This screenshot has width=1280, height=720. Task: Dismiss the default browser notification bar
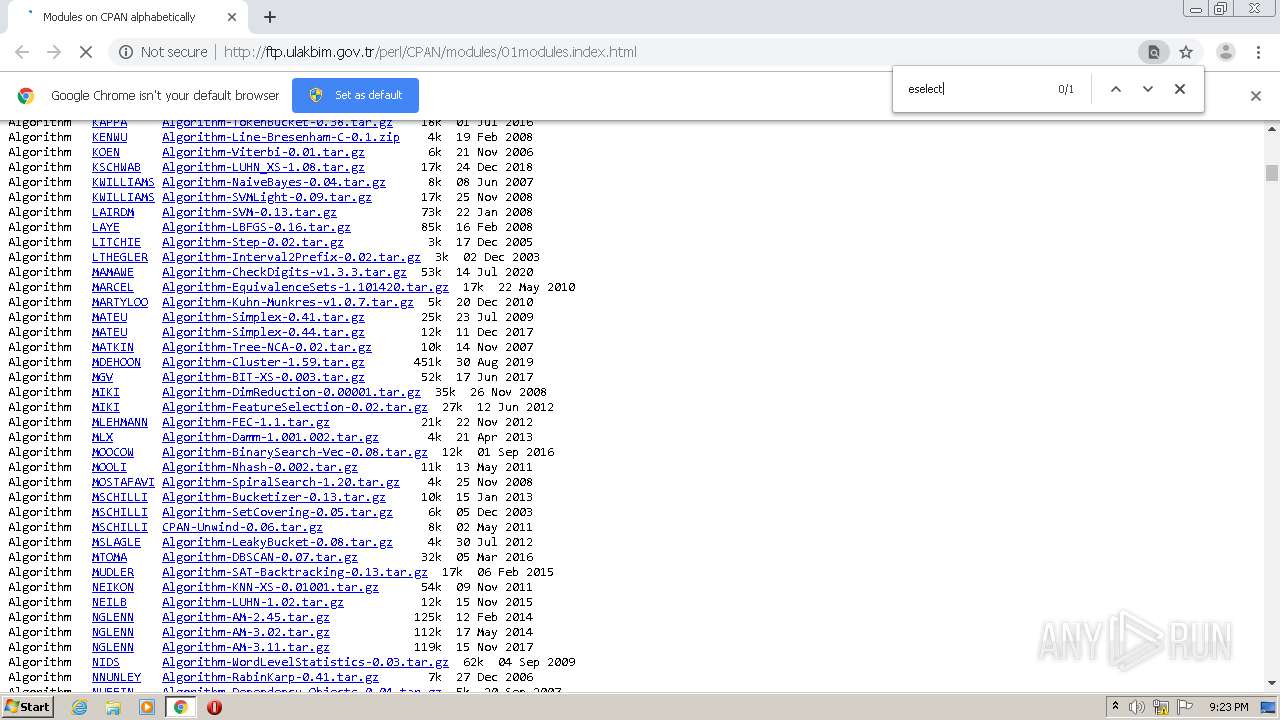(x=1256, y=96)
